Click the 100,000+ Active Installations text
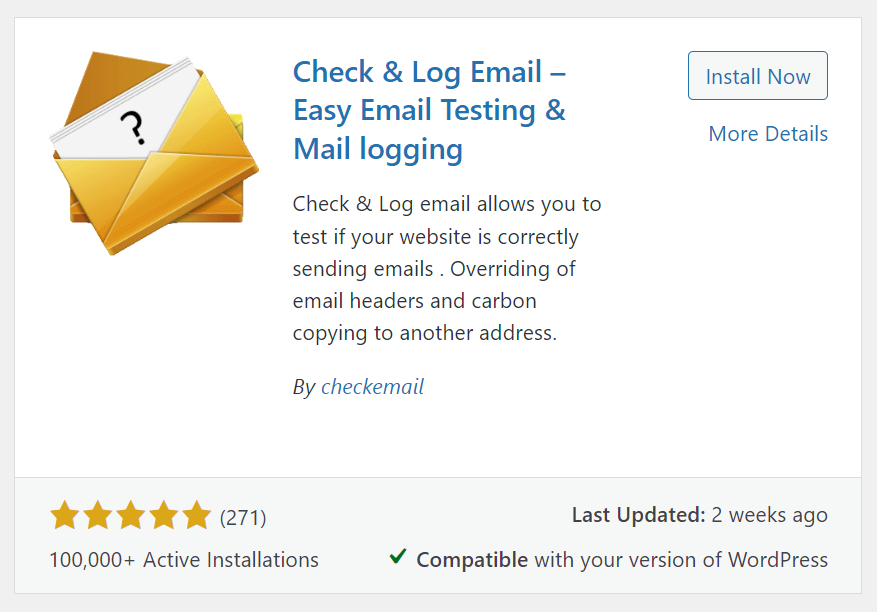 pyautogui.click(x=184, y=560)
